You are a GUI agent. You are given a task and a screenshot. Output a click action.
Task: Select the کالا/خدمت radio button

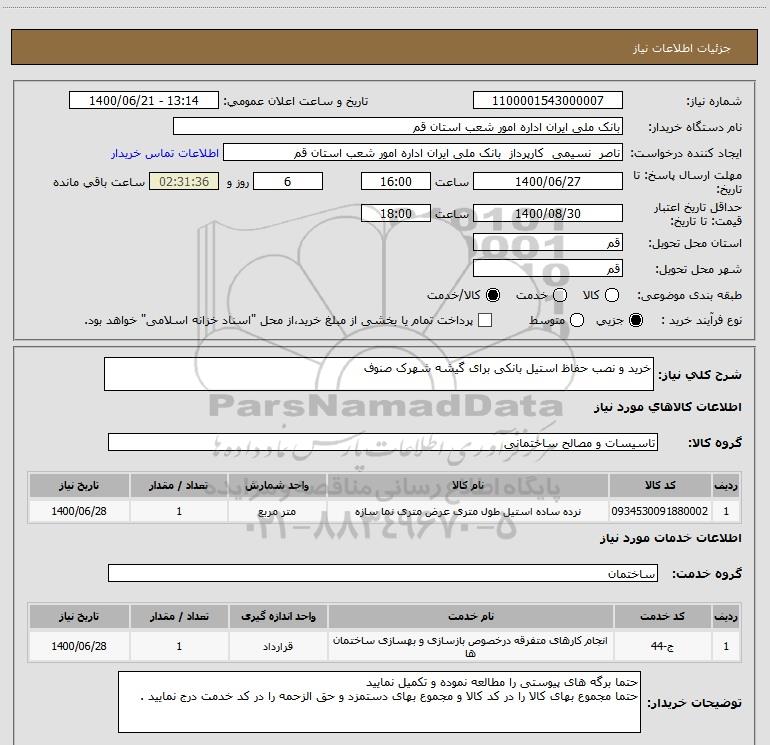tap(493, 295)
